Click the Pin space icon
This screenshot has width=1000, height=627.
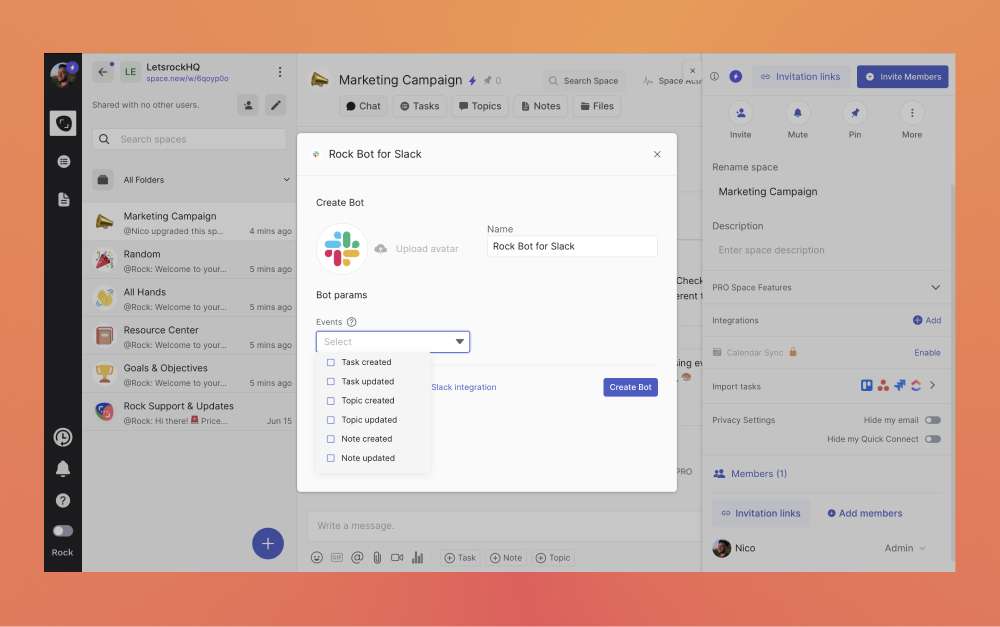click(x=854, y=113)
